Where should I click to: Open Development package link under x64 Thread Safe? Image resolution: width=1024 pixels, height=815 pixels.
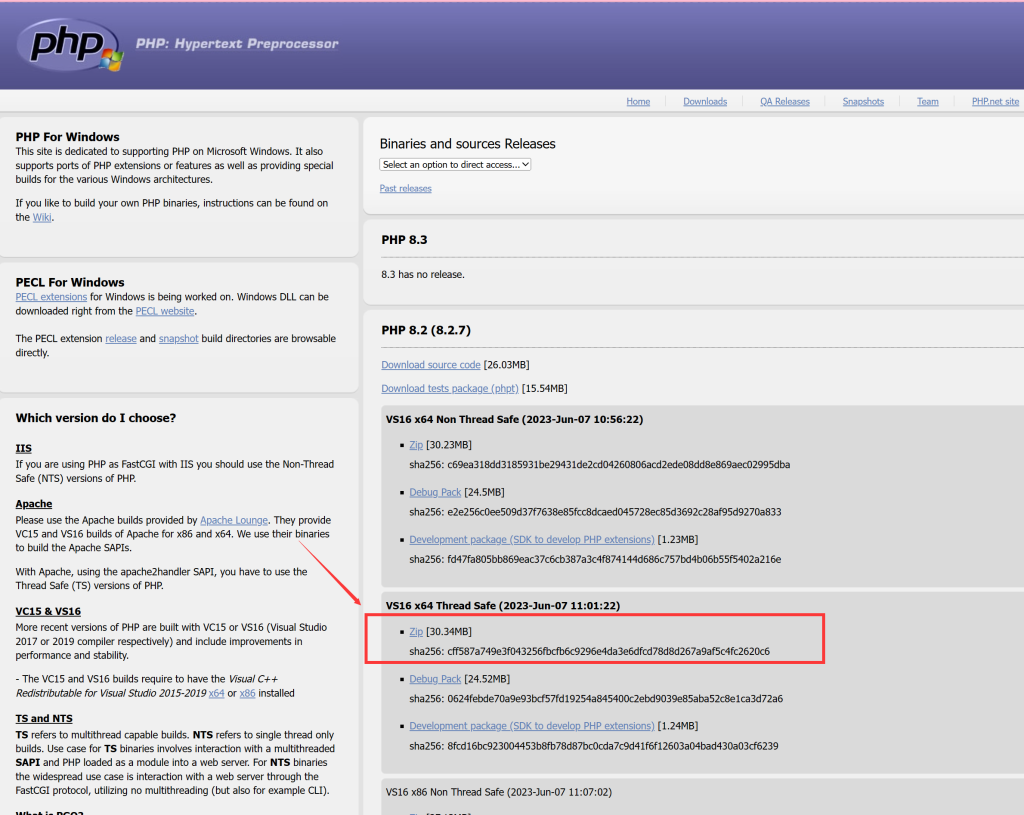click(532, 726)
